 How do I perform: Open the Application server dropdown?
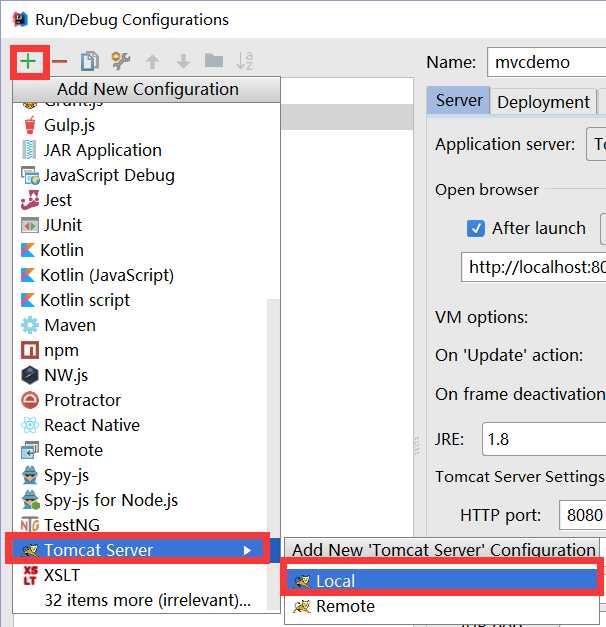596,144
